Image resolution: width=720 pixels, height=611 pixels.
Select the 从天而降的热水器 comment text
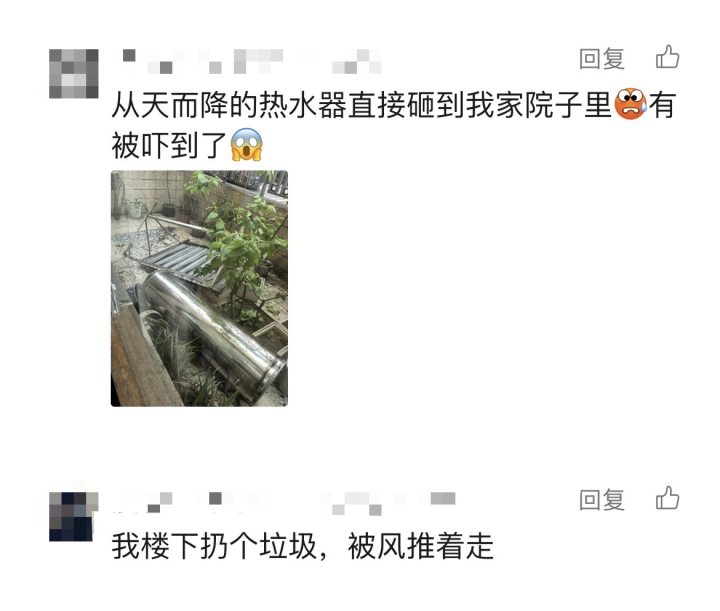pyautogui.click(x=394, y=125)
